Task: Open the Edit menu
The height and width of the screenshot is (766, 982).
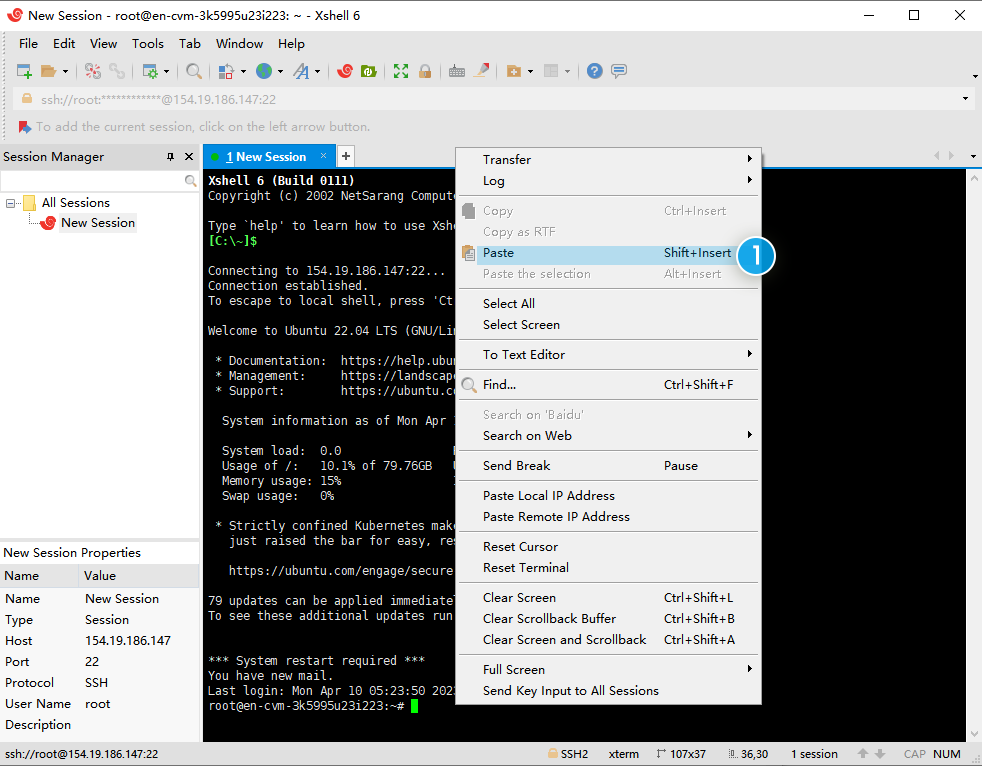Action: point(64,44)
